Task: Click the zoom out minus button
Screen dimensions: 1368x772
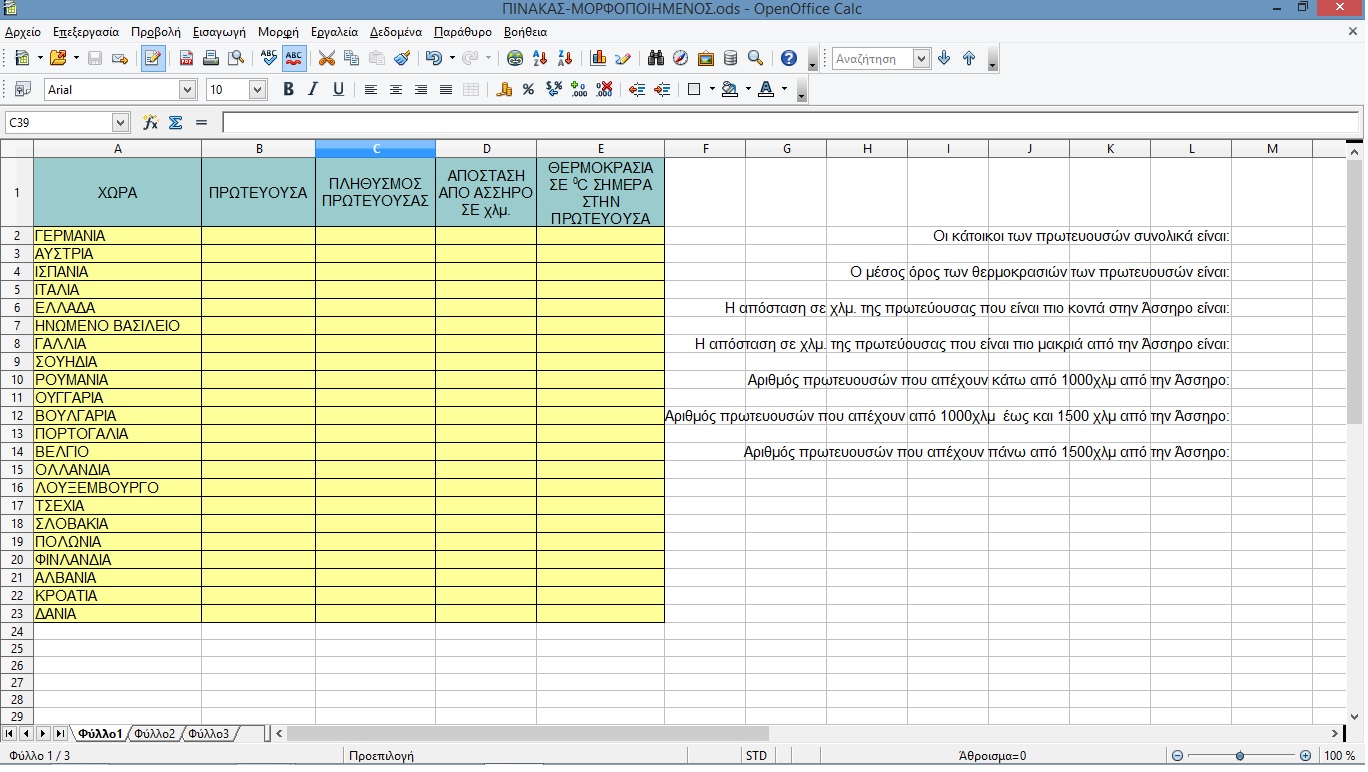Action: (1177, 756)
